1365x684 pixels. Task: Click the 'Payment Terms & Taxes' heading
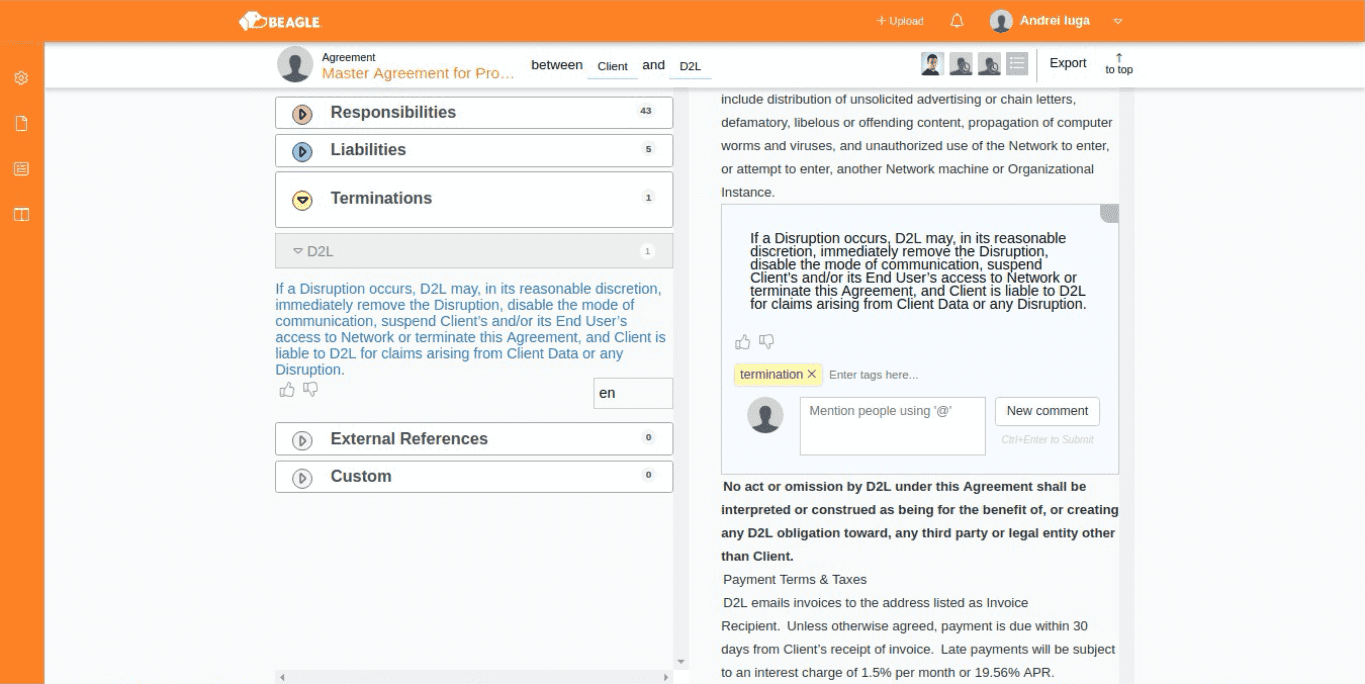click(x=795, y=579)
